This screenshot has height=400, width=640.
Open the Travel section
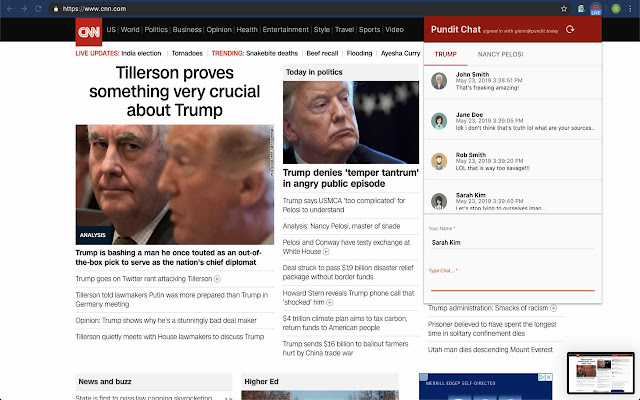point(344,29)
